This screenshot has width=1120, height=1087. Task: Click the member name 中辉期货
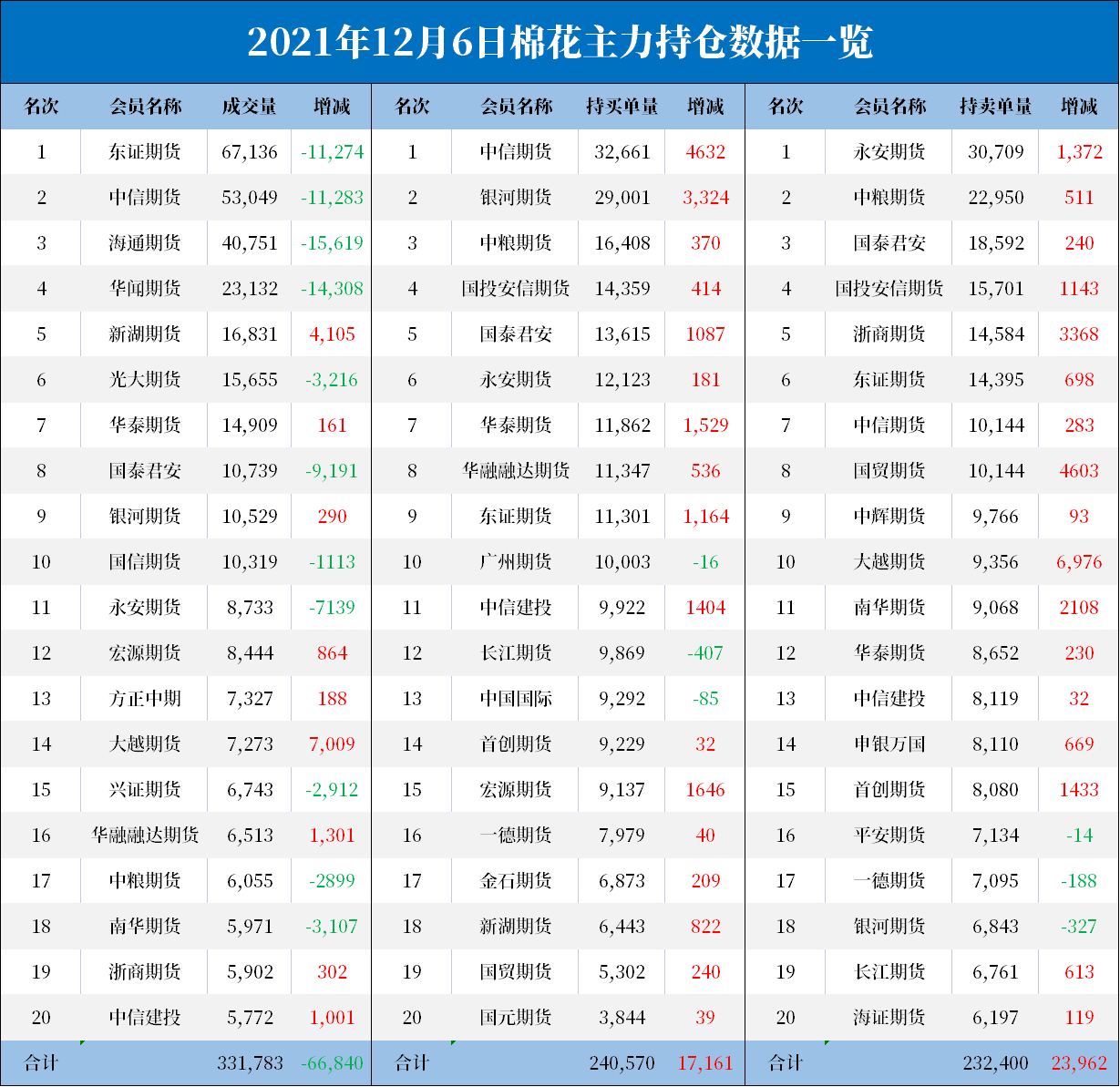pos(889,517)
